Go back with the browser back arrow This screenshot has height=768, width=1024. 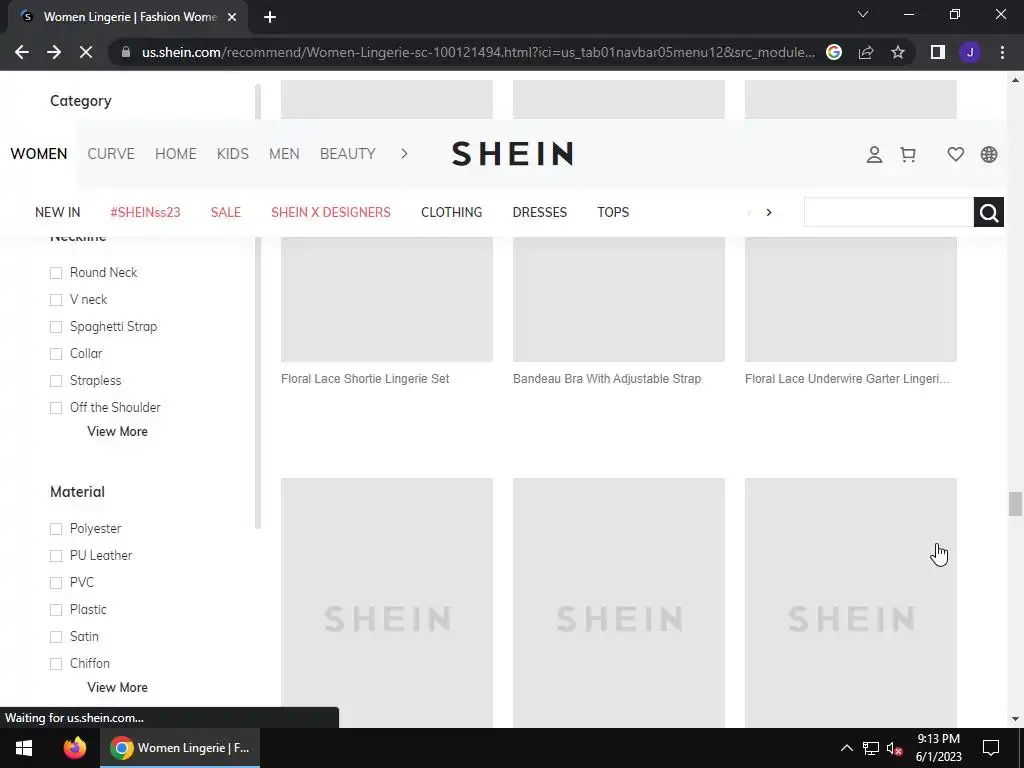click(x=22, y=52)
